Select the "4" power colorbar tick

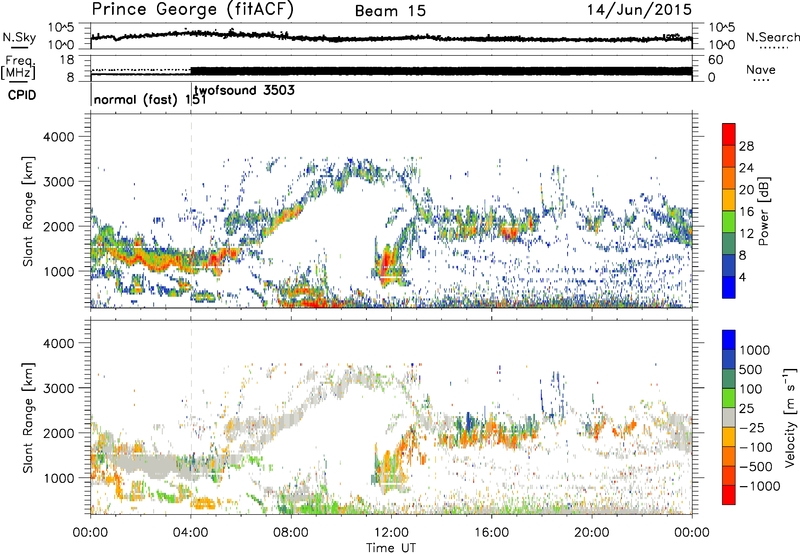[742, 277]
